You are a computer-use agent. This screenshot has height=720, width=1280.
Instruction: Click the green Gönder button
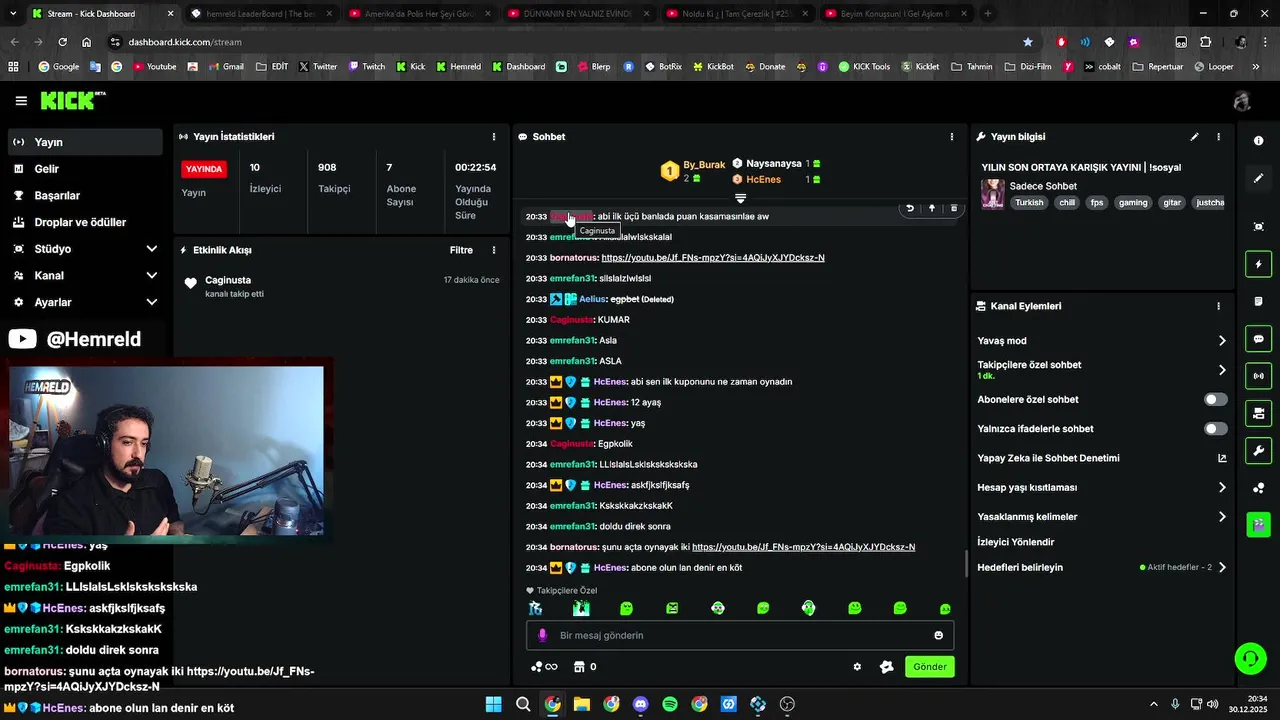(929, 667)
